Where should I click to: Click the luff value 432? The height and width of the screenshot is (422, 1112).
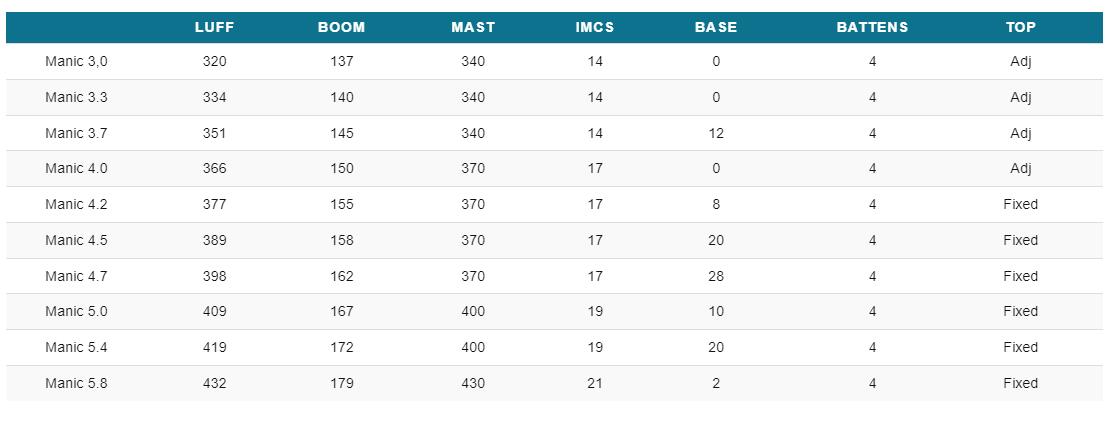[214, 383]
